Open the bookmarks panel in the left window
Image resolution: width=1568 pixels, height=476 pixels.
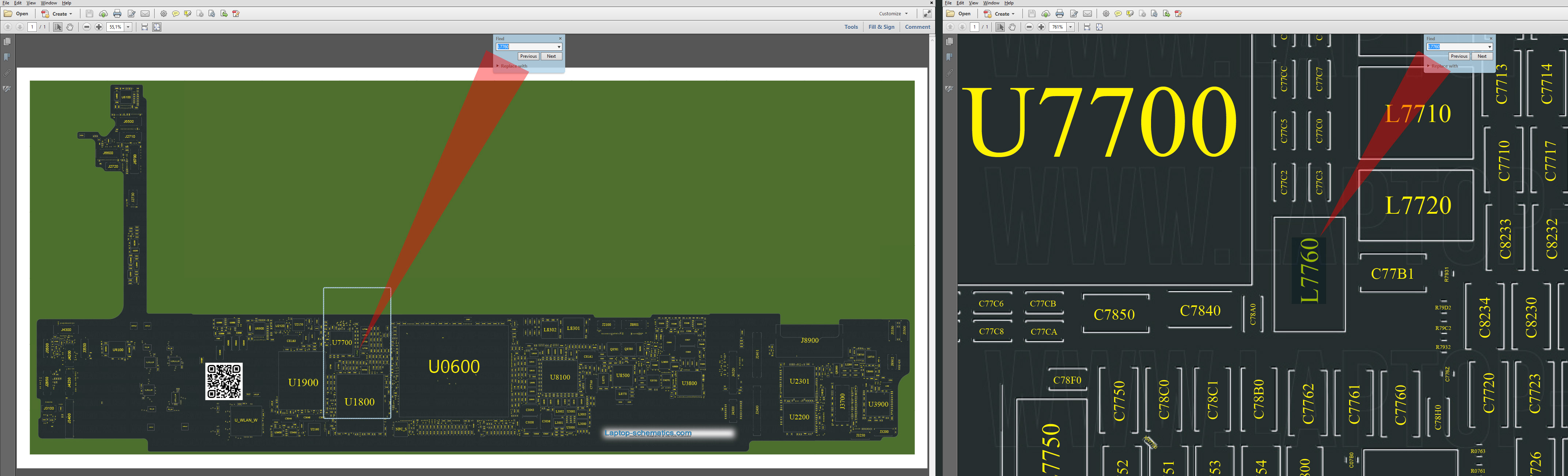pos(7,57)
